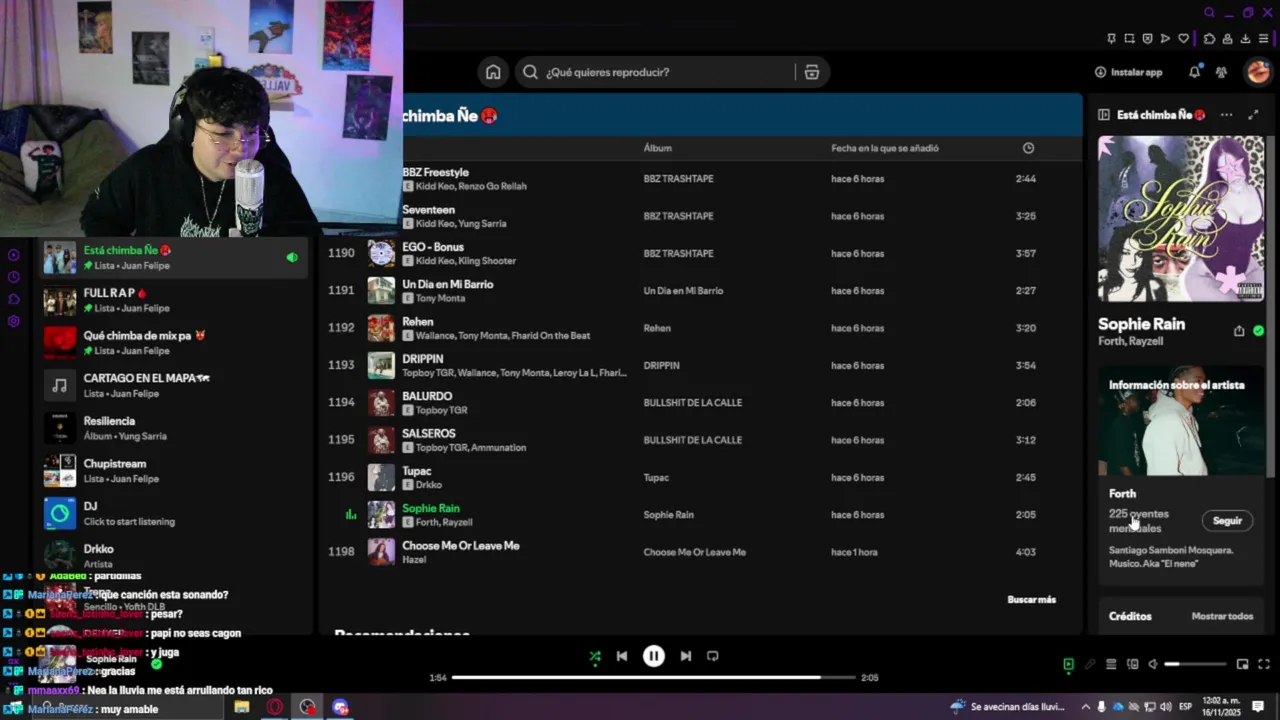The width and height of the screenshot is (1280, 720).
Task: Toggle shuffle playback
Action: click(x=595, y=656)
